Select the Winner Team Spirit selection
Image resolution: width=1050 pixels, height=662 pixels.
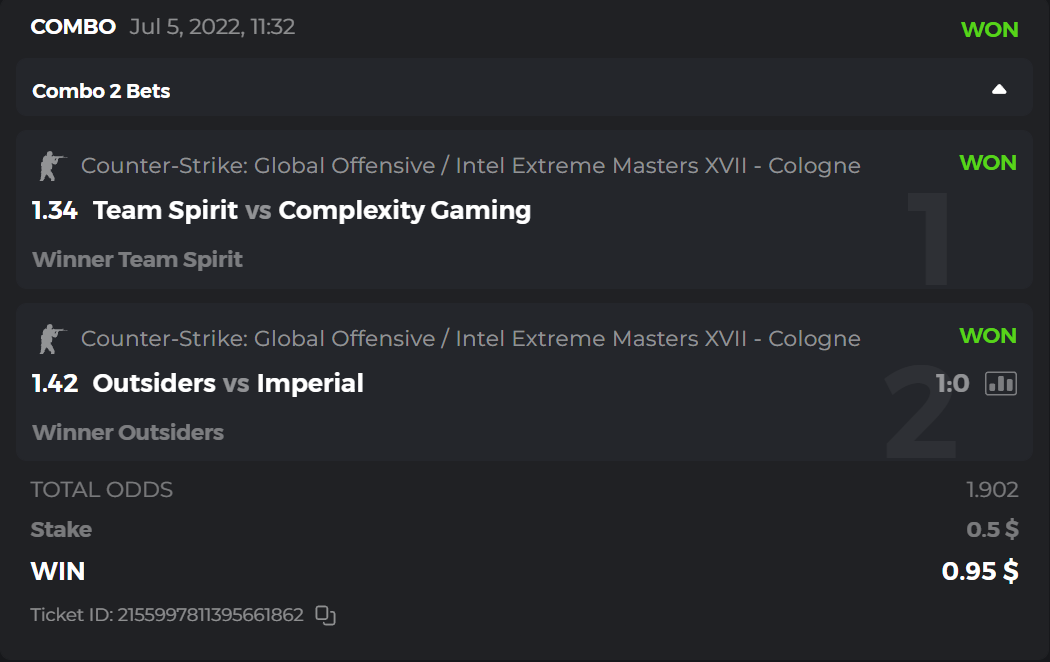[137, 259]
